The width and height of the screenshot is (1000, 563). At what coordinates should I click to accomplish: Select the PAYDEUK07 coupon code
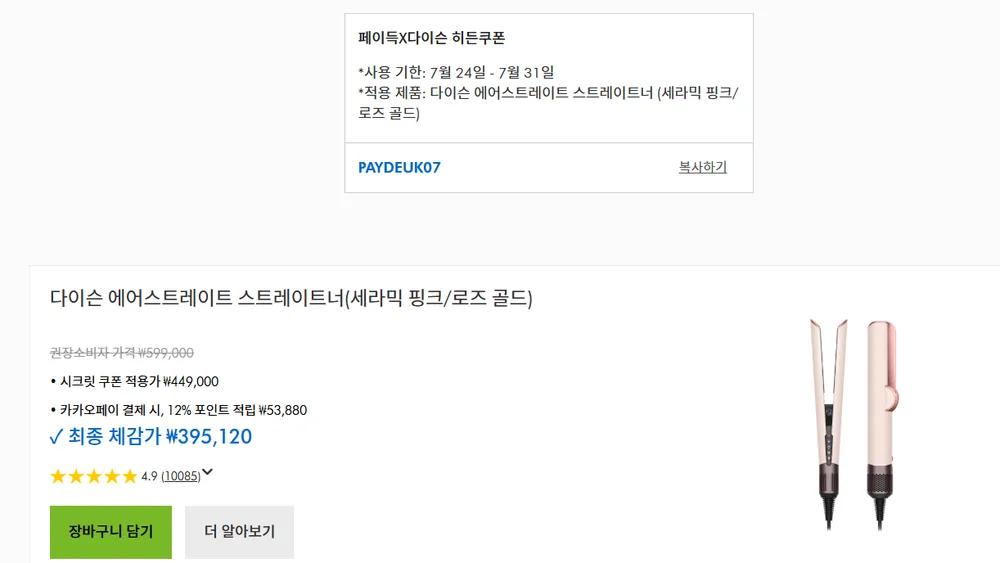[399, 168]
